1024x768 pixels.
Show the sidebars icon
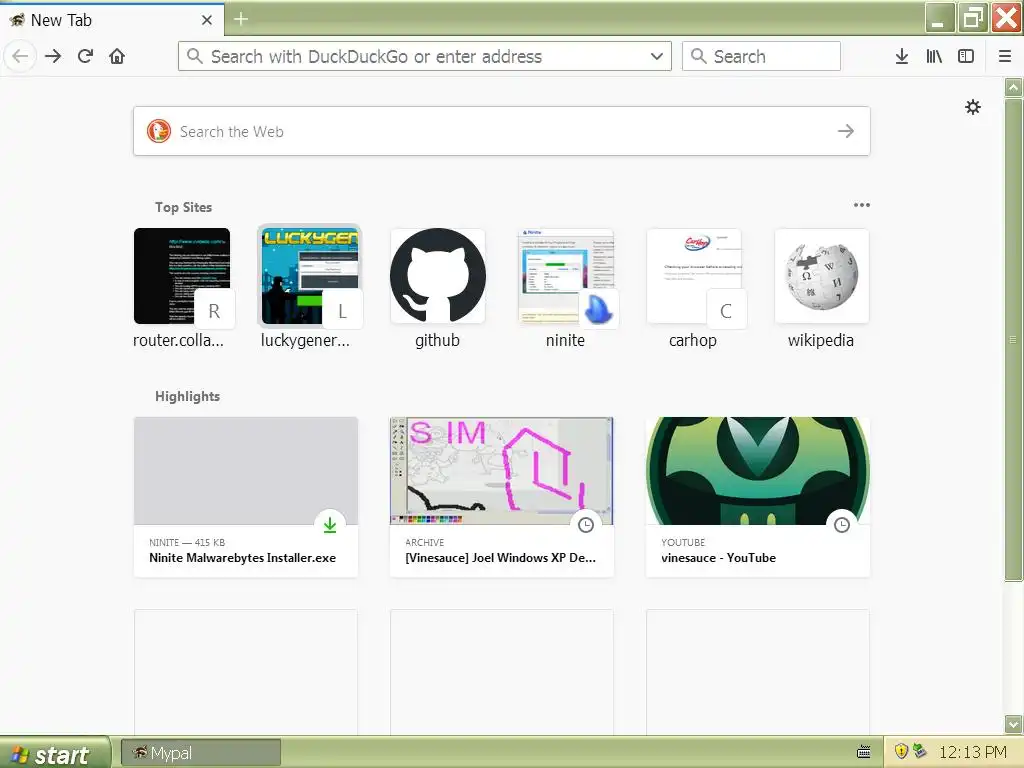click(966, 56)
